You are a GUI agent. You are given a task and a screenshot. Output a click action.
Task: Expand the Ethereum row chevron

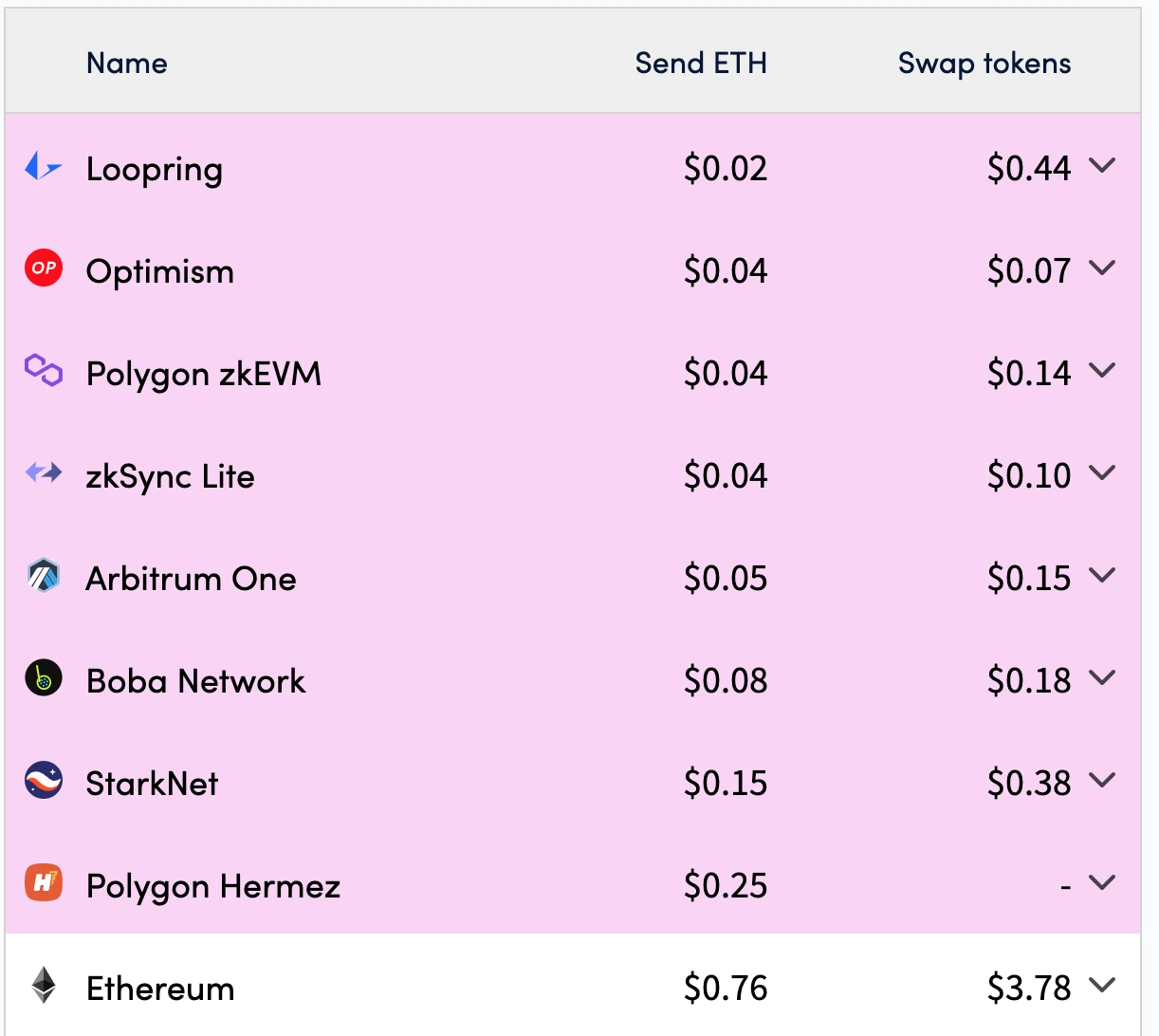tap(1102, 986)
